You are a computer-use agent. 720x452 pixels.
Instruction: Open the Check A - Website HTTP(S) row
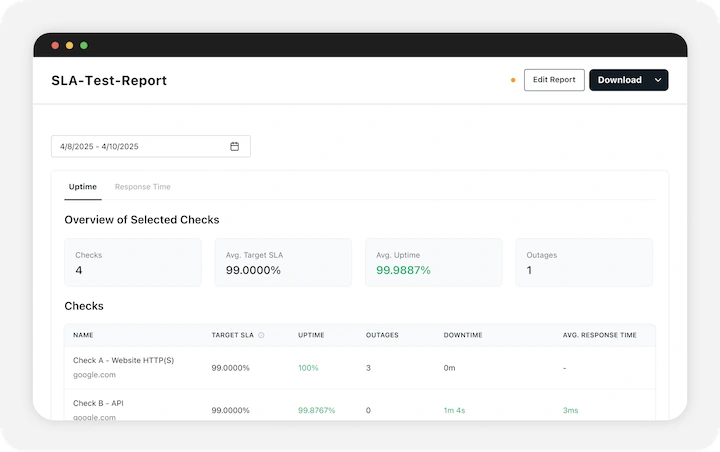click(x=124, y=360)
